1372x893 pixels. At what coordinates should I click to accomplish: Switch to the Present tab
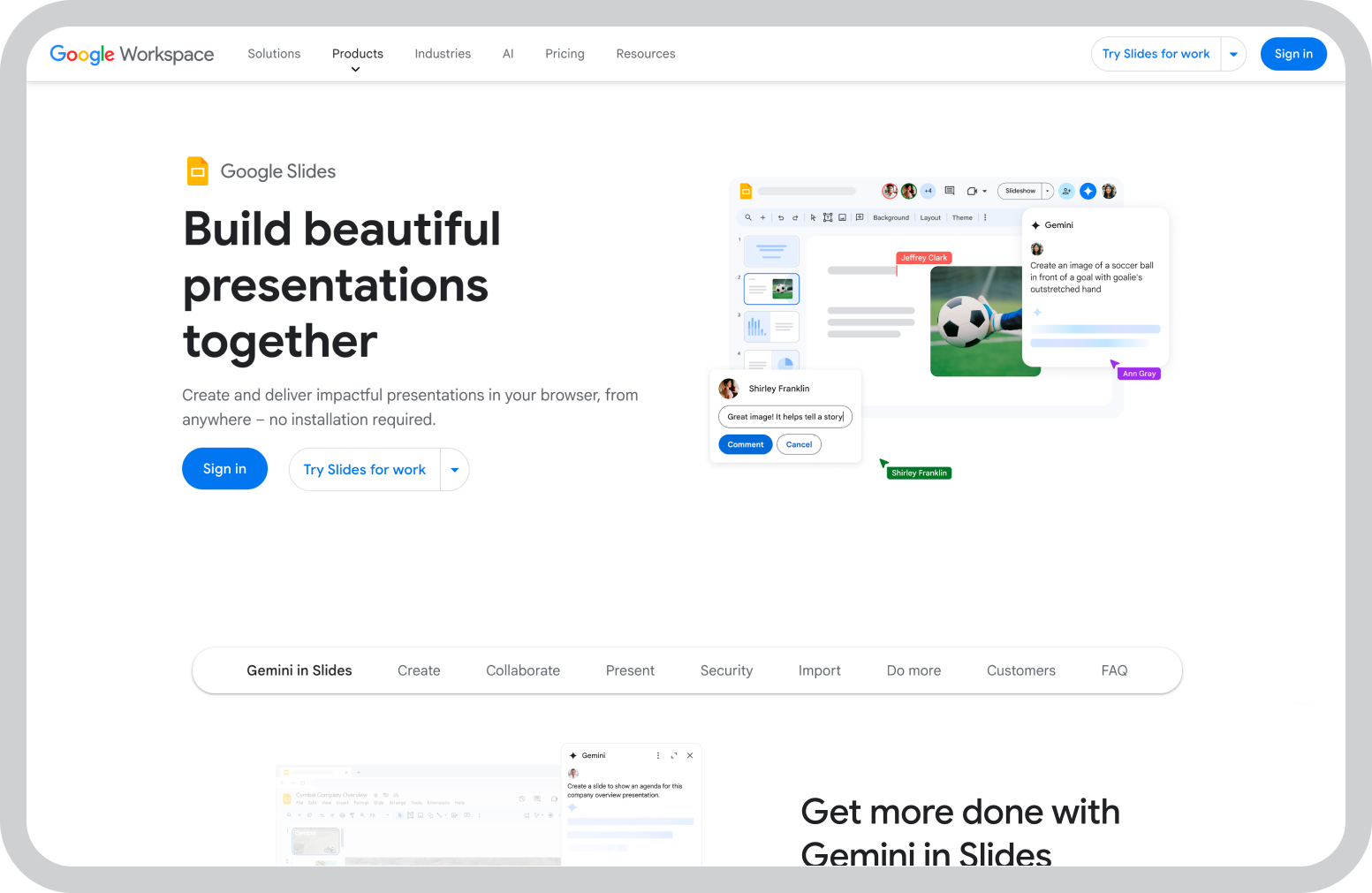630,670
